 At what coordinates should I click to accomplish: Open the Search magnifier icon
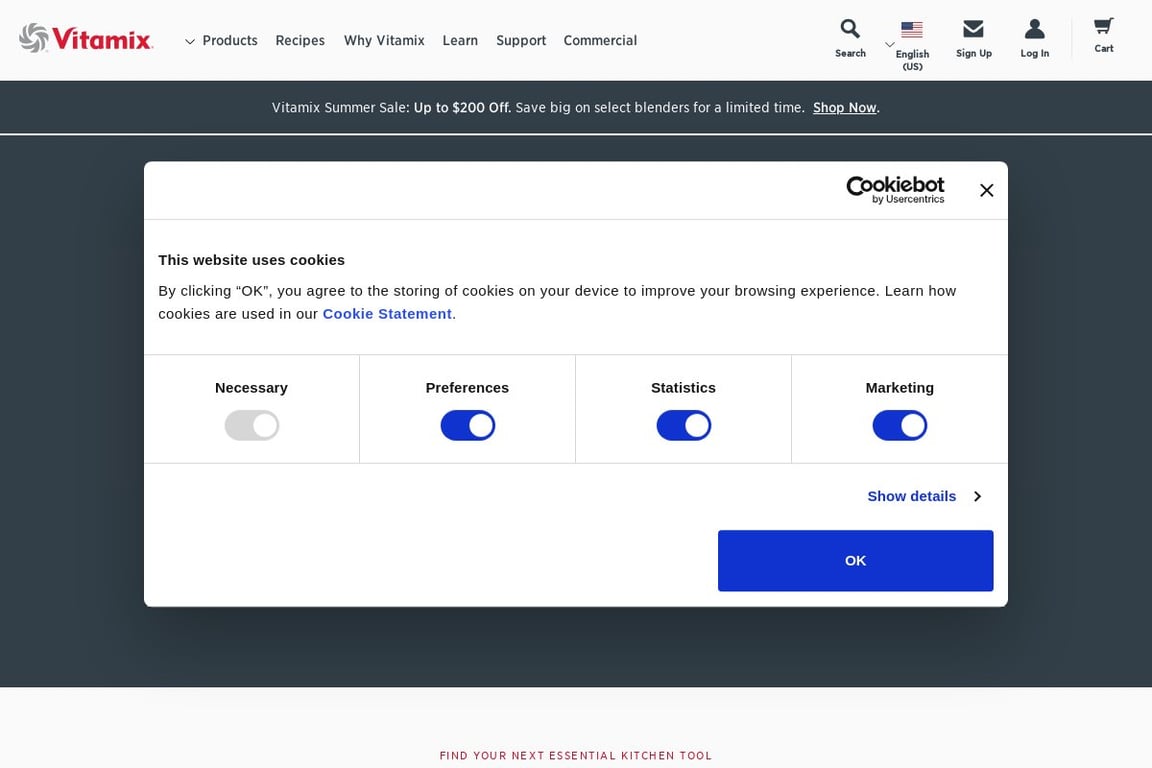(x=850, y=29)
